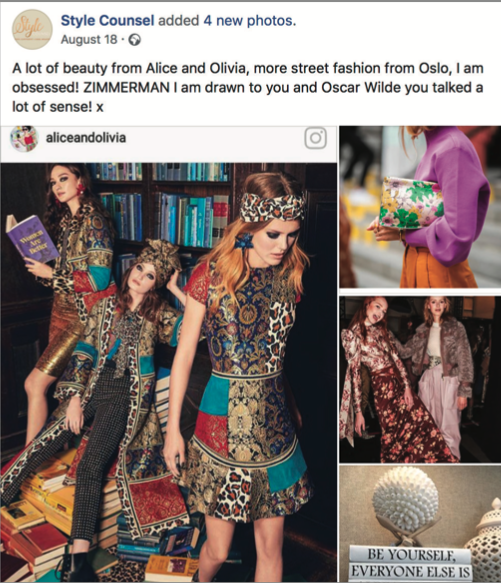The width and height of the screenshot is (501, 583).
Task: Click the white ceramic lattice jar
Action: (x=484, y=540)
